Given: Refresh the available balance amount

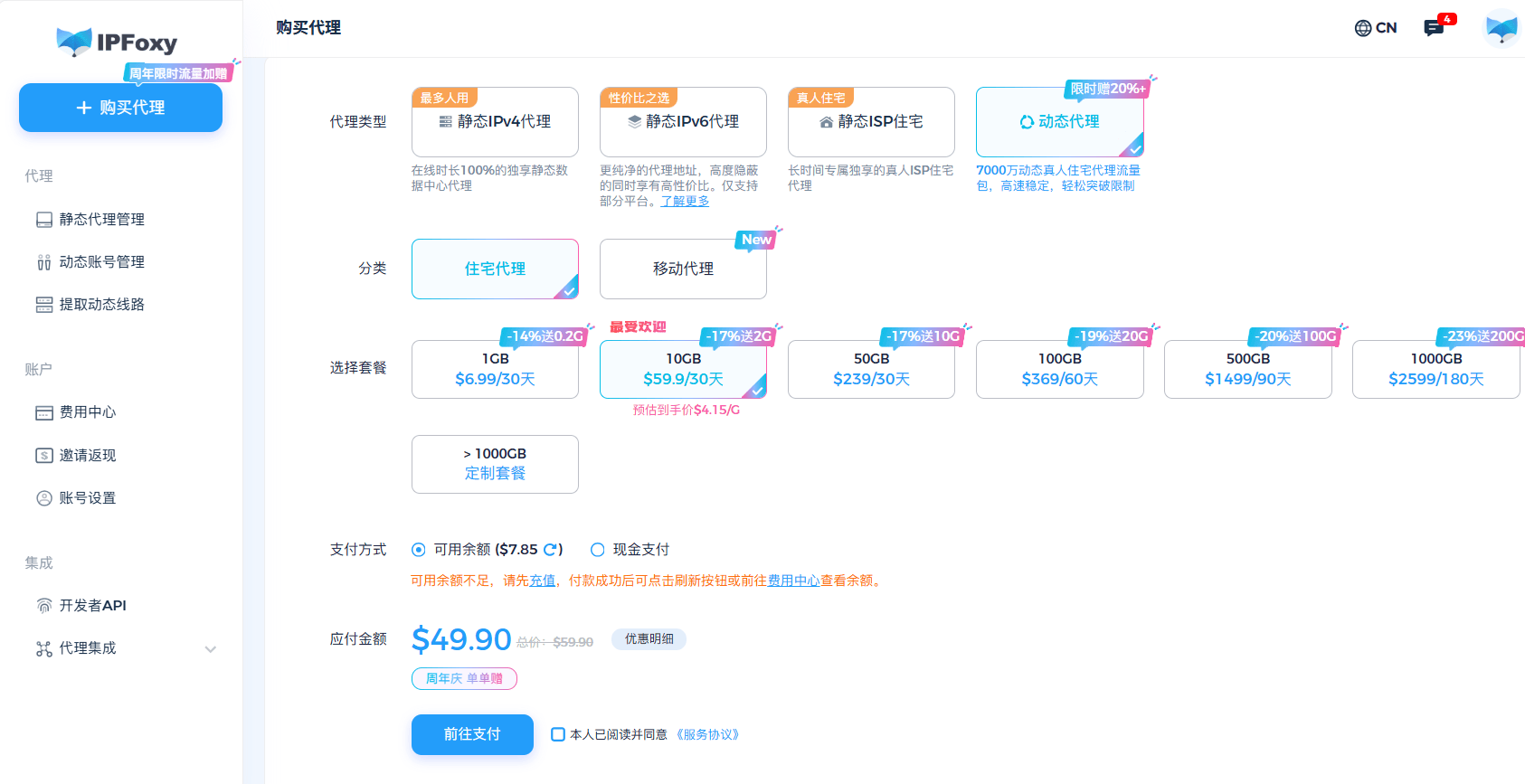Looking at the screenshot, I should click(550, 550).
